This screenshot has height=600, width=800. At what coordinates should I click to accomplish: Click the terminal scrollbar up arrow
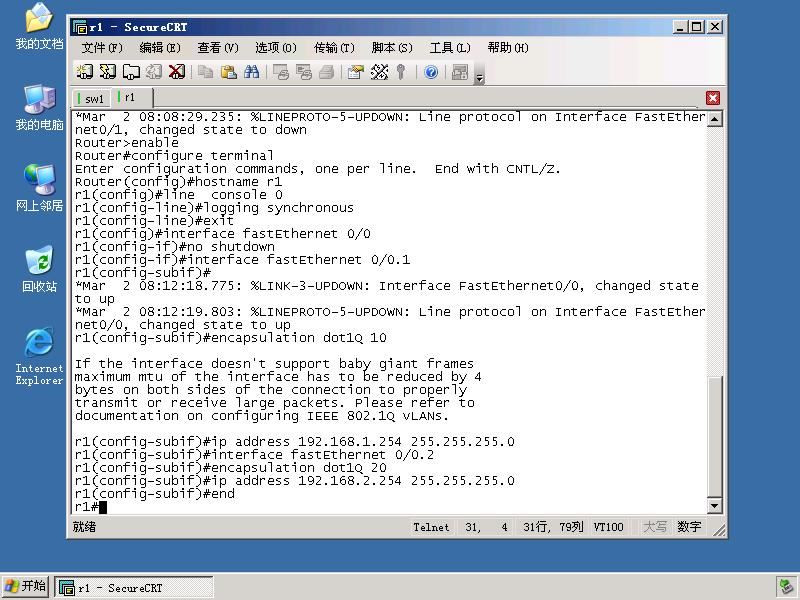tap(715, 119)
